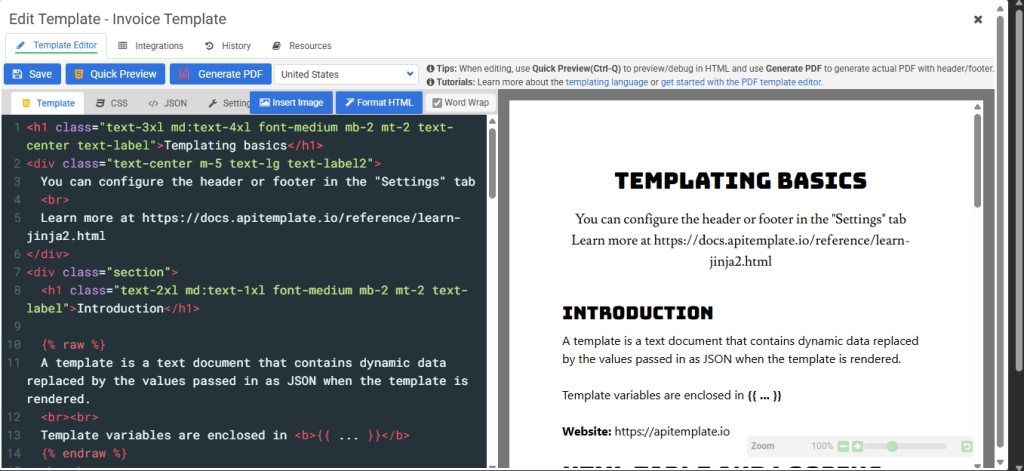Screen dimensions: 1024x471
Task: Toggle the Word Wrap checkbox
Action: coord(437,102)
